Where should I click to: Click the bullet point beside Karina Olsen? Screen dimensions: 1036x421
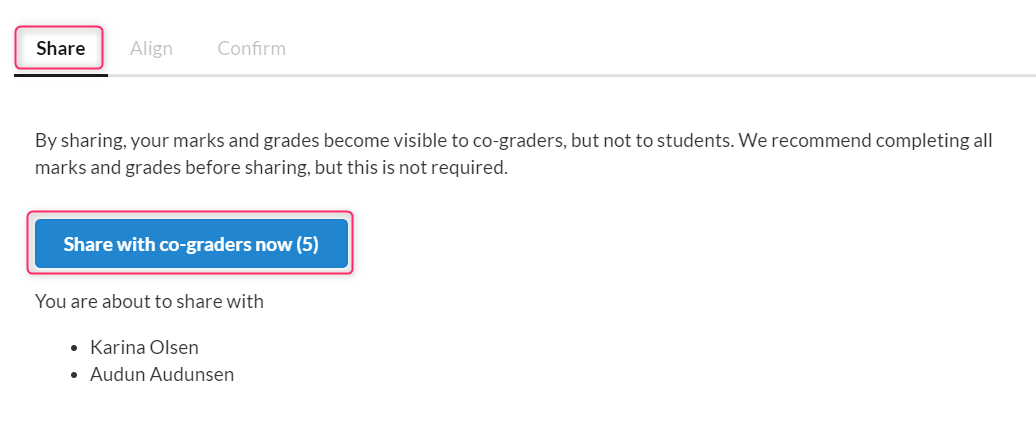[75, 348]
